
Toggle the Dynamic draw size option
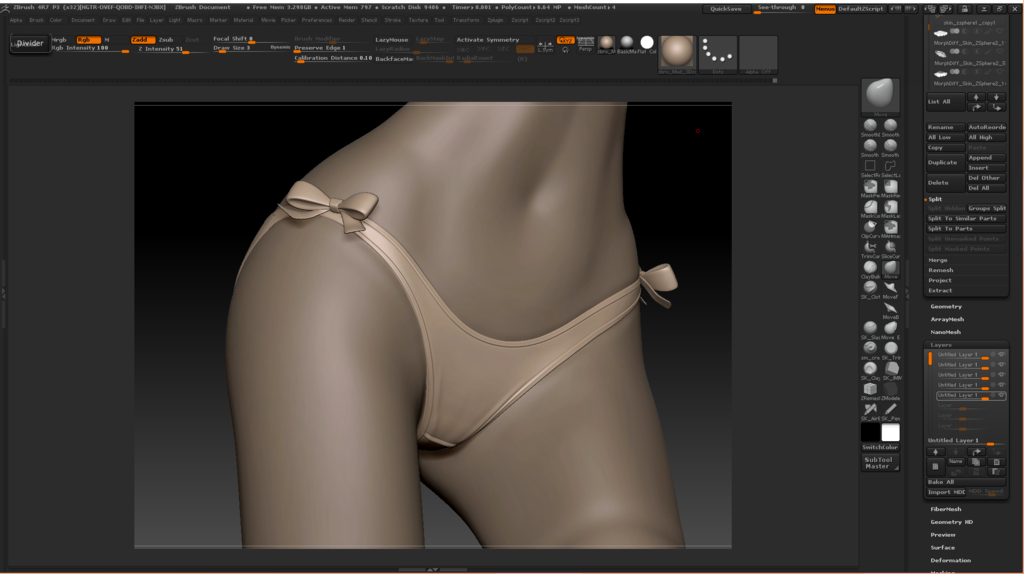tap(280, 48)
